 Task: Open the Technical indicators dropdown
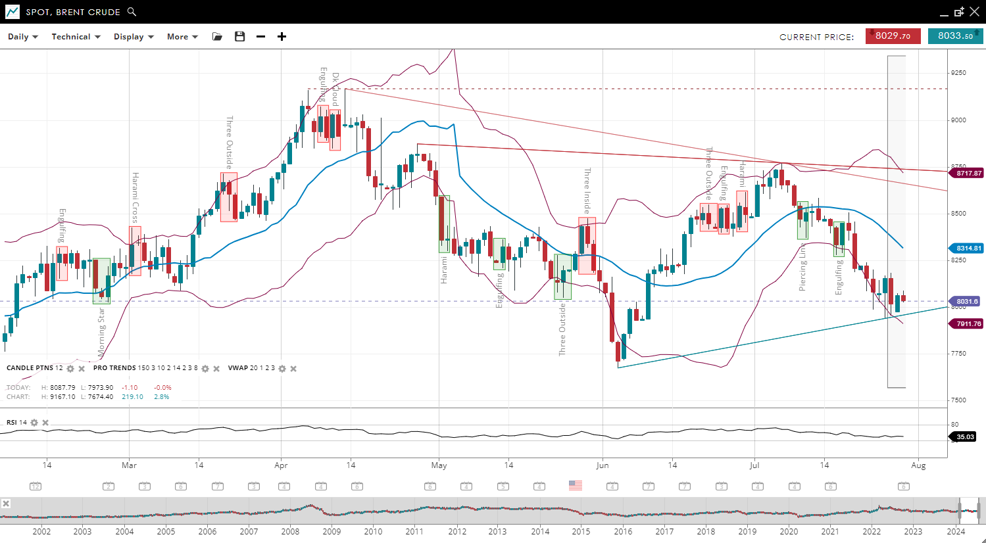click(x=76, y=37)
